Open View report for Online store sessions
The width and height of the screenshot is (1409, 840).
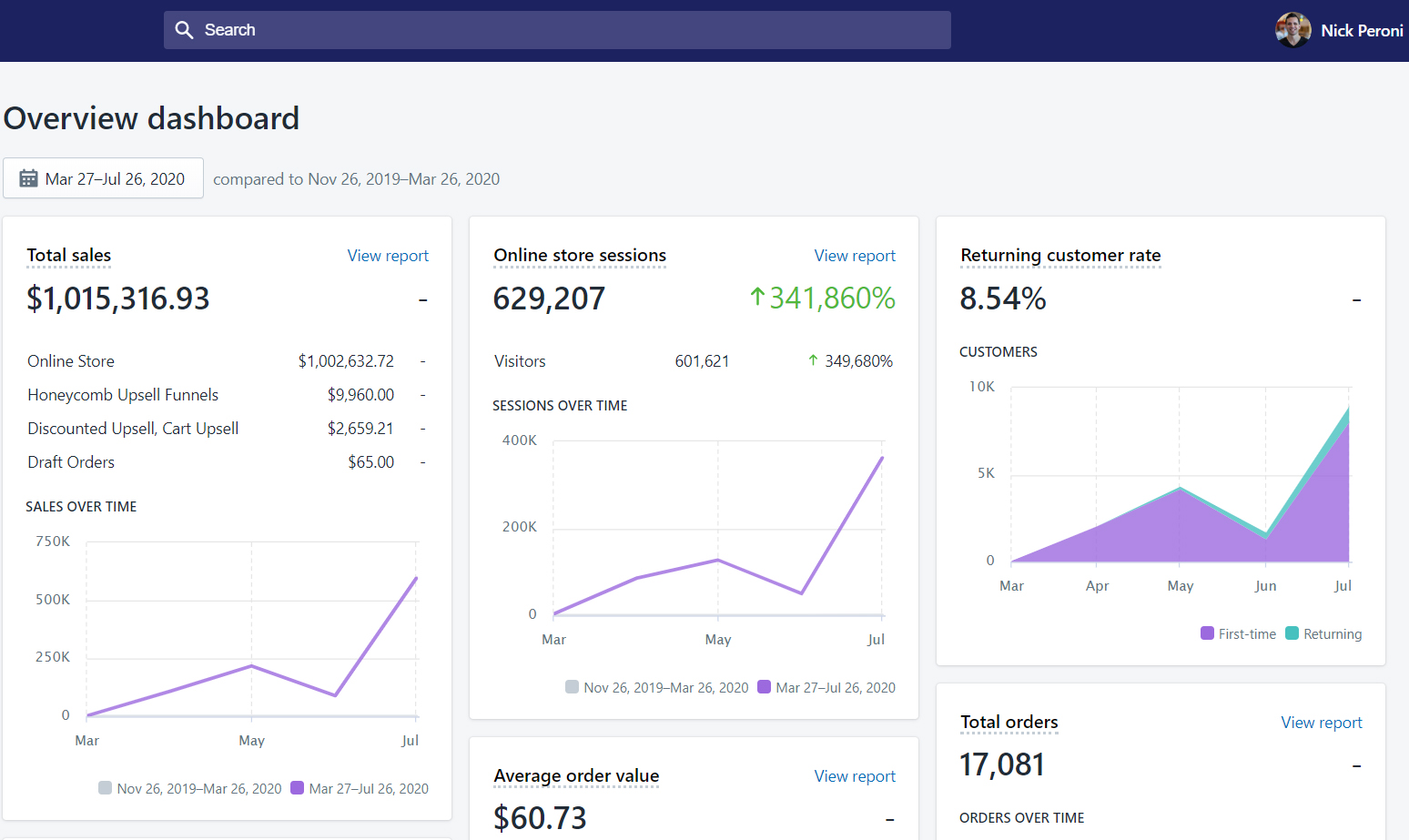[855, 256]
